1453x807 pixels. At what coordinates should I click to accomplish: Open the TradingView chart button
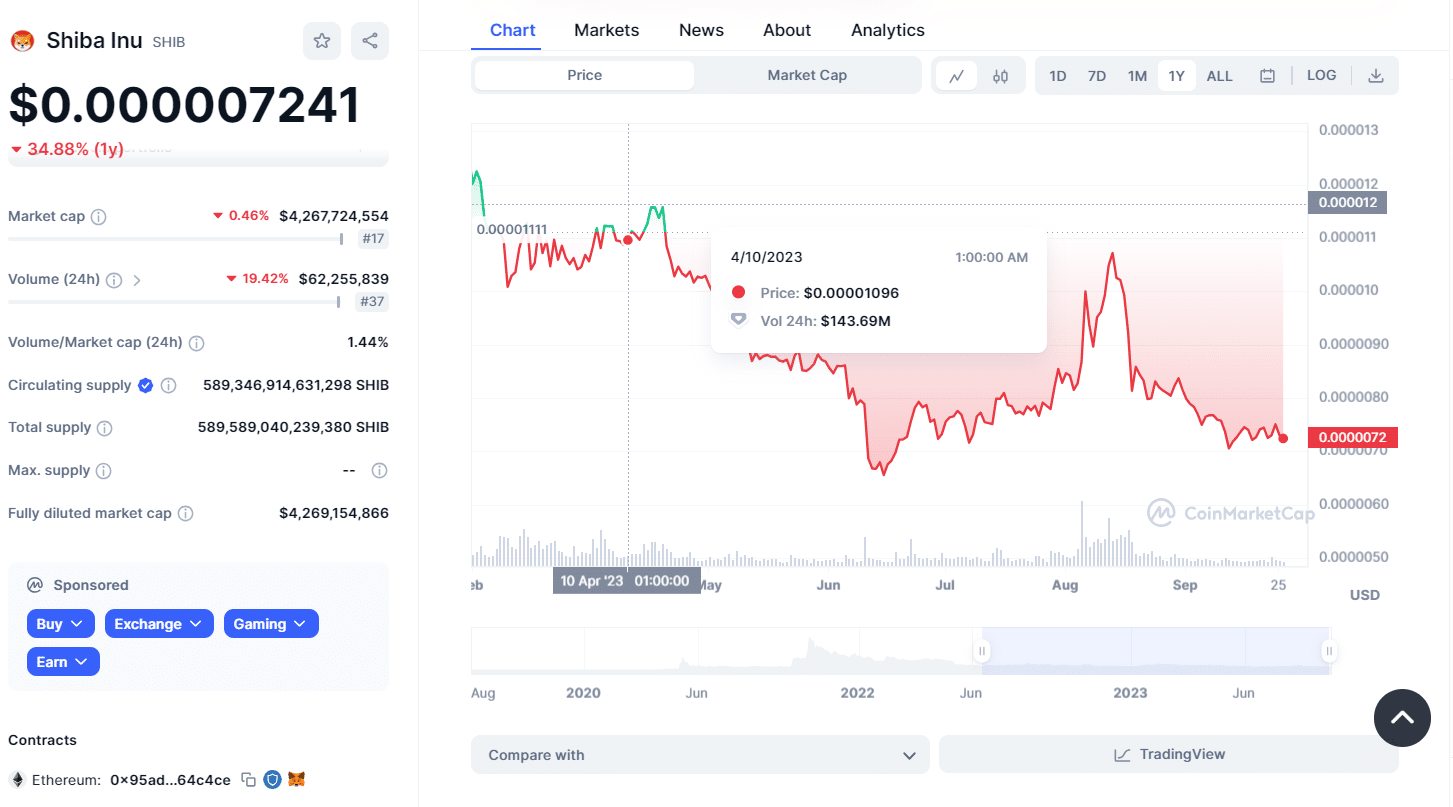point(1168,755)
